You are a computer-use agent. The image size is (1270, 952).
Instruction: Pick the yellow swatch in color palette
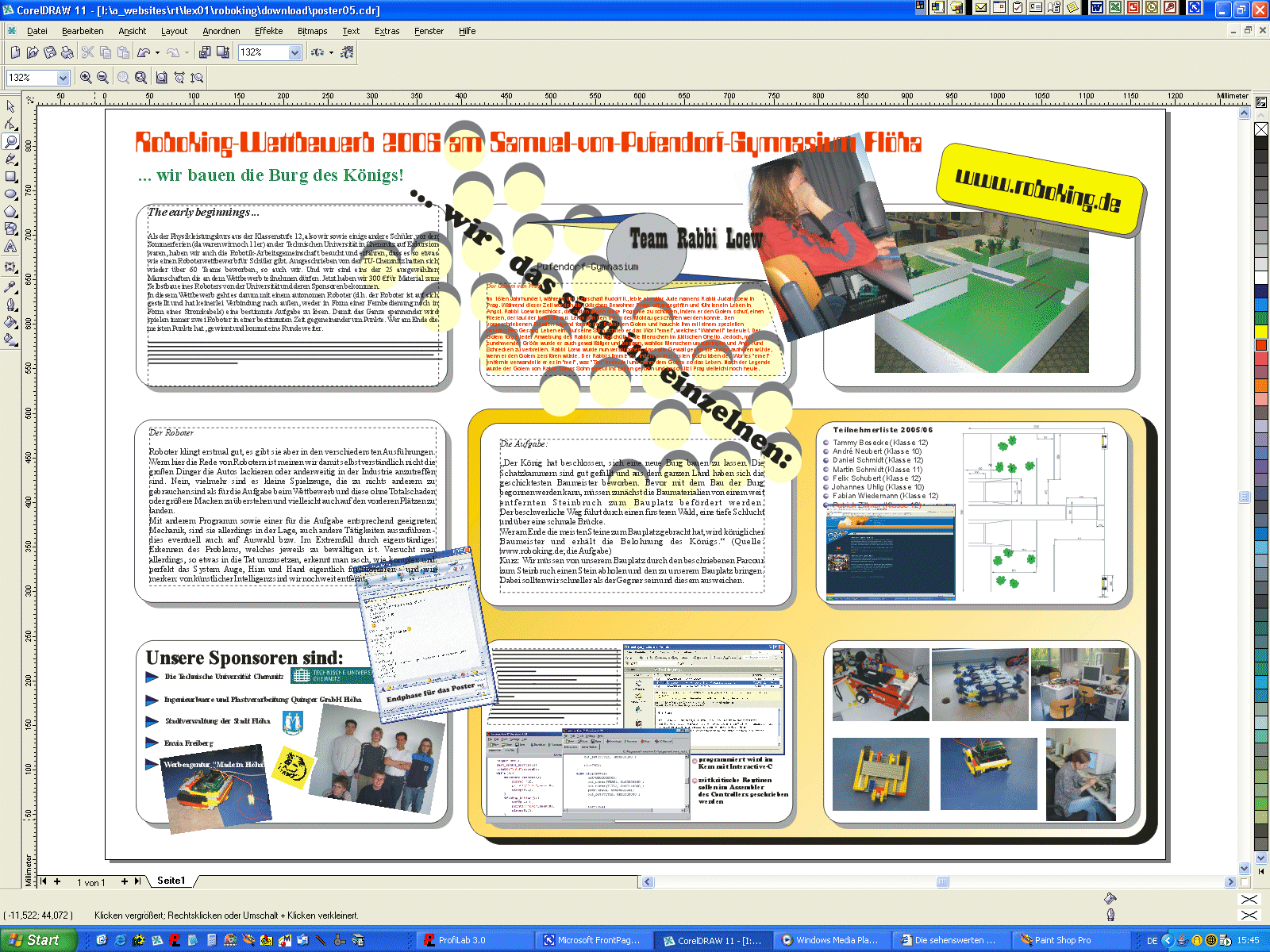coord(1261,331)
